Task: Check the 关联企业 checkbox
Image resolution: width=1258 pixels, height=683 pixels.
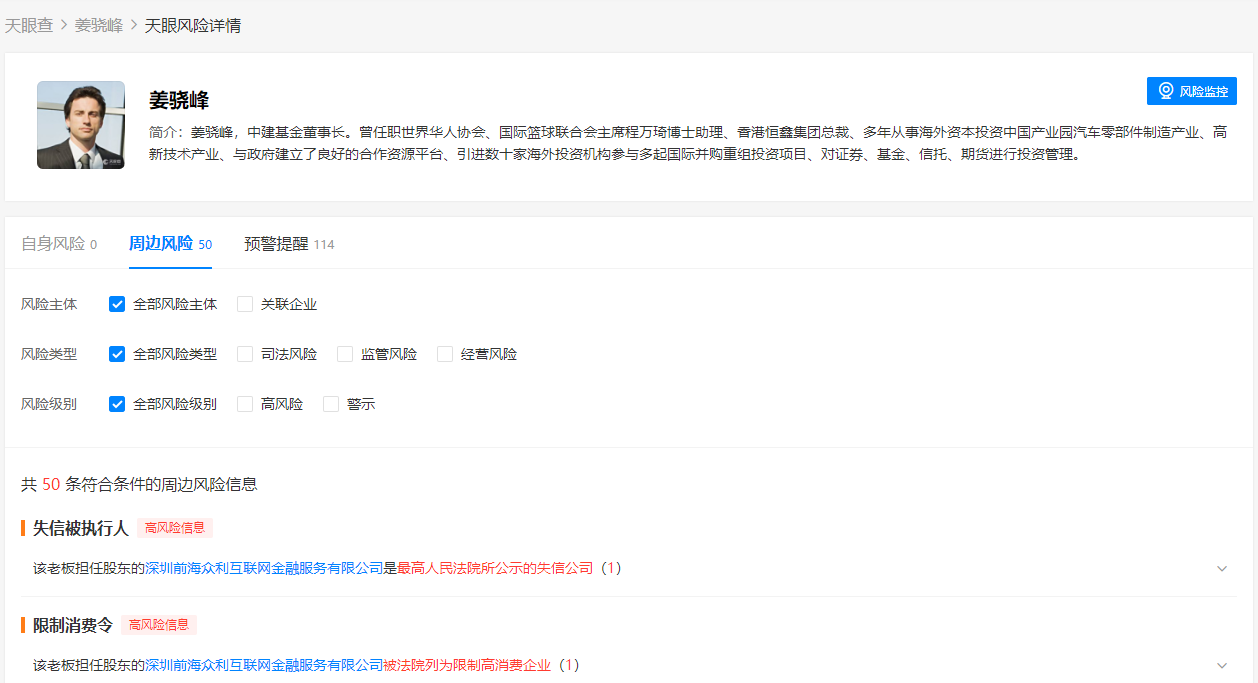Action: pyautogui.click(x=245, y=304)
